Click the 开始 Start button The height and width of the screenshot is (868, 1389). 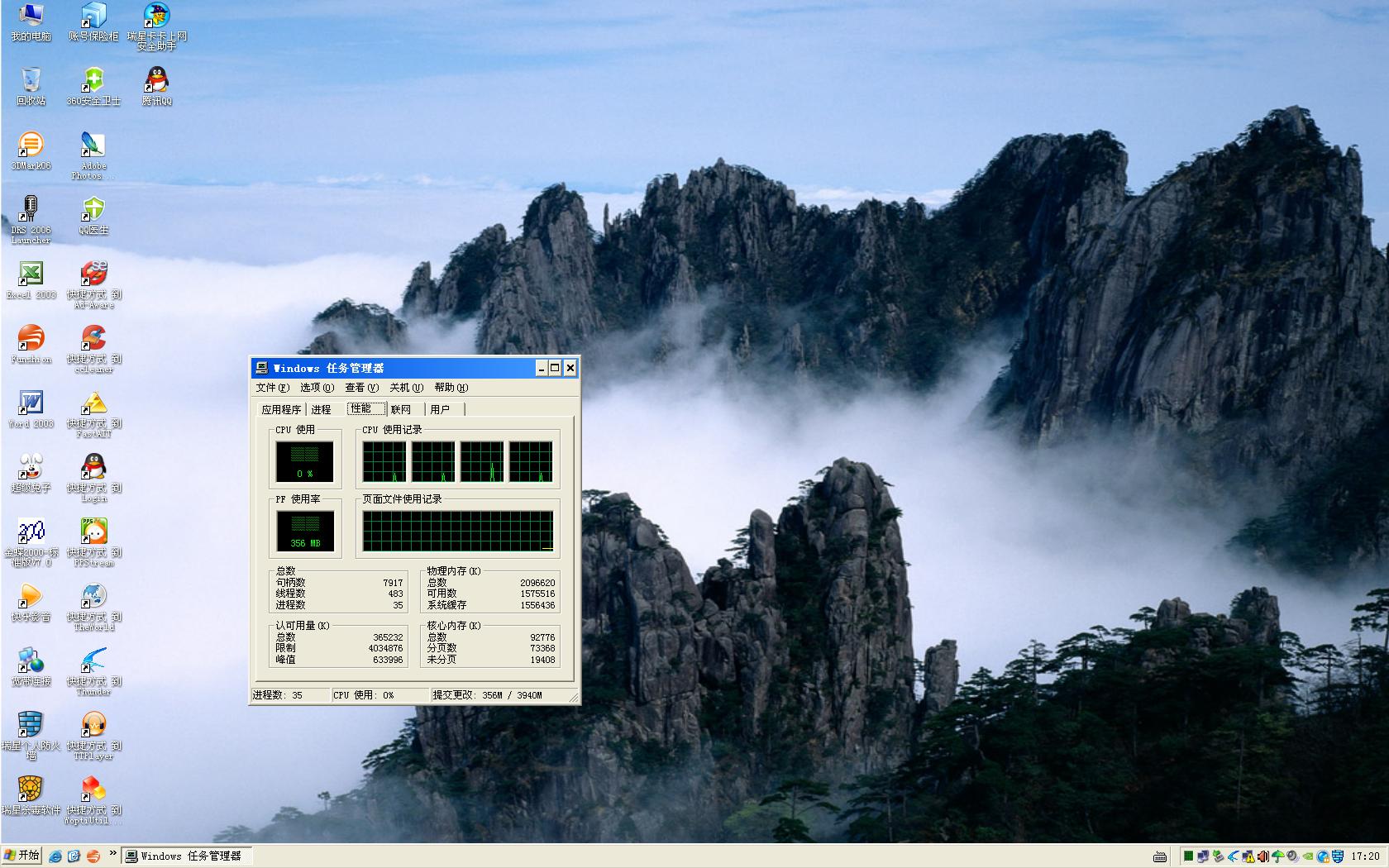coord(22,856)
